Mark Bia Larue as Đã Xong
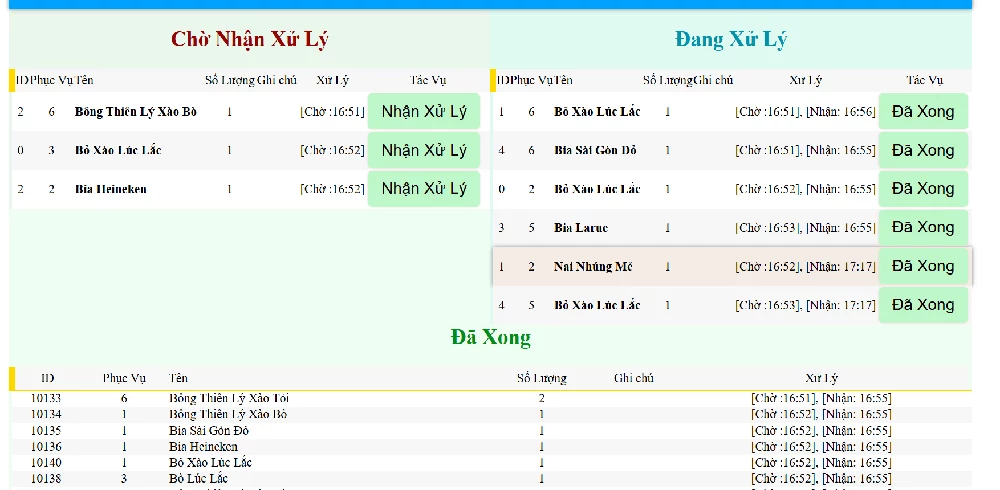Image resolution: width=1000 pixels, height=490 pixels. [x=923, y=228]
